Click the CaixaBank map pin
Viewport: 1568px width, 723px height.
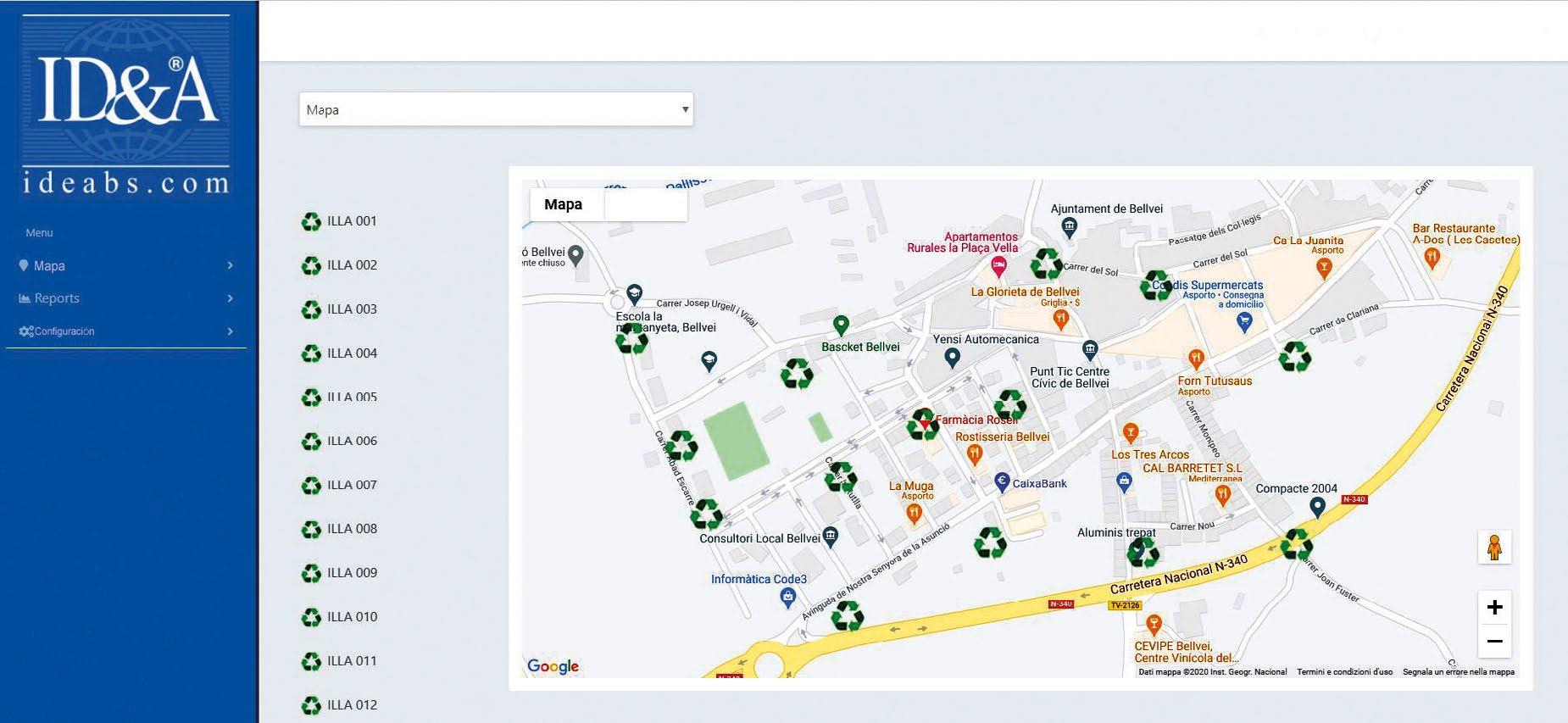coord(1002,482)
